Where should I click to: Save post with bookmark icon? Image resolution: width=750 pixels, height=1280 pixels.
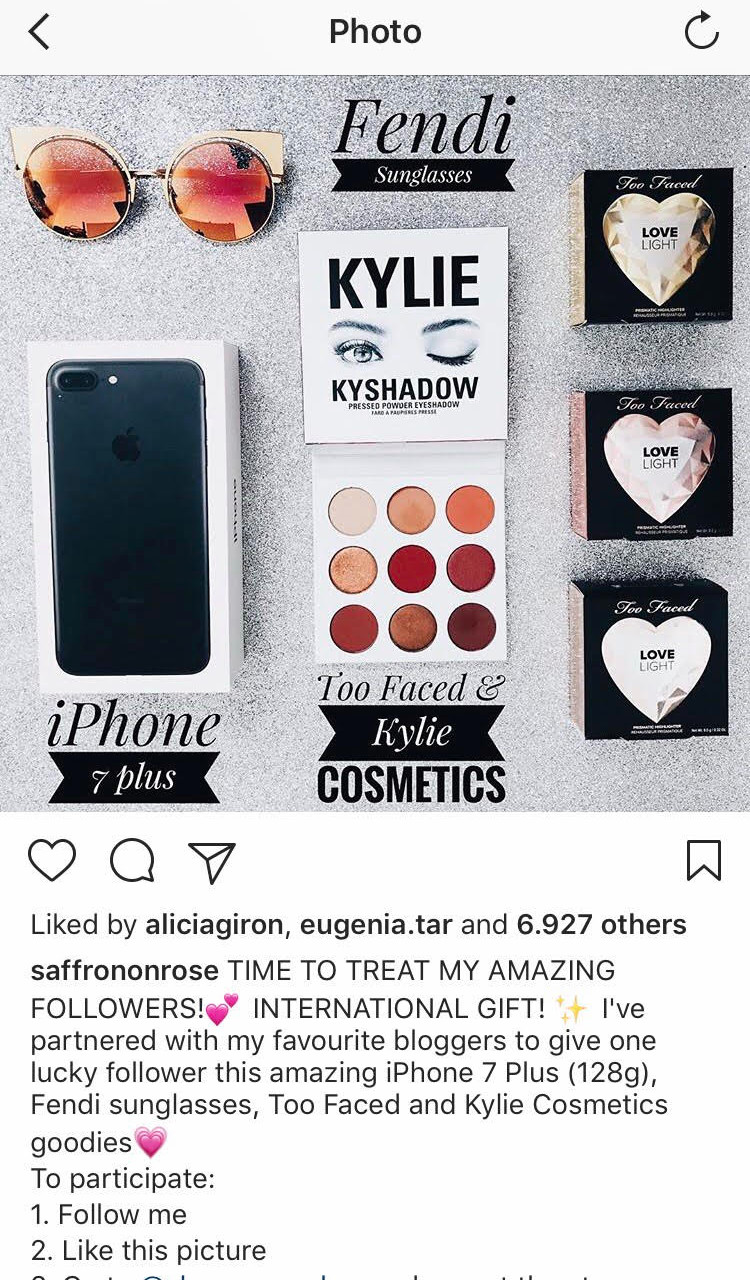pos(704,861)
